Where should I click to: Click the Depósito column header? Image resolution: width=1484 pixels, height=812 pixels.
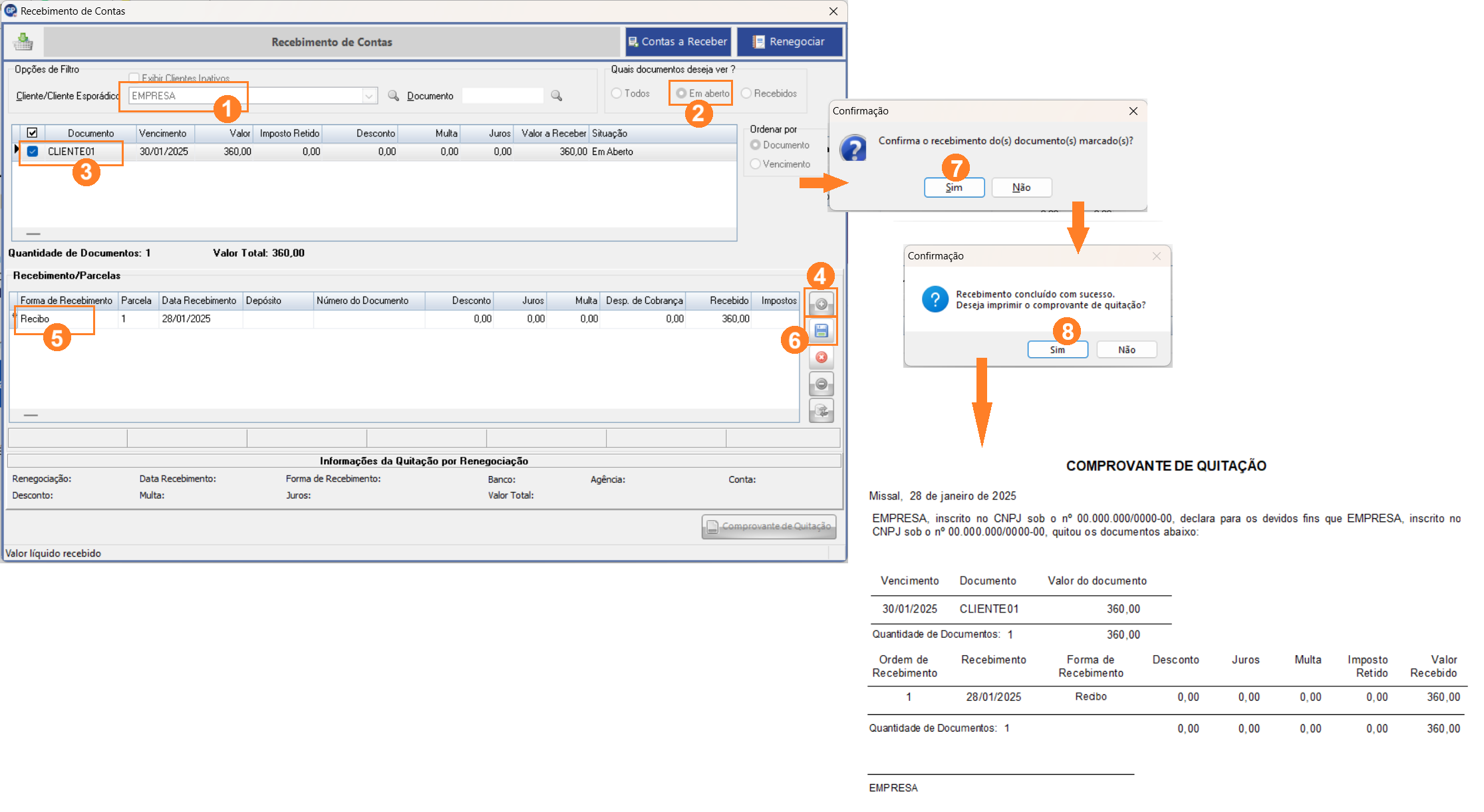point(277,301)
